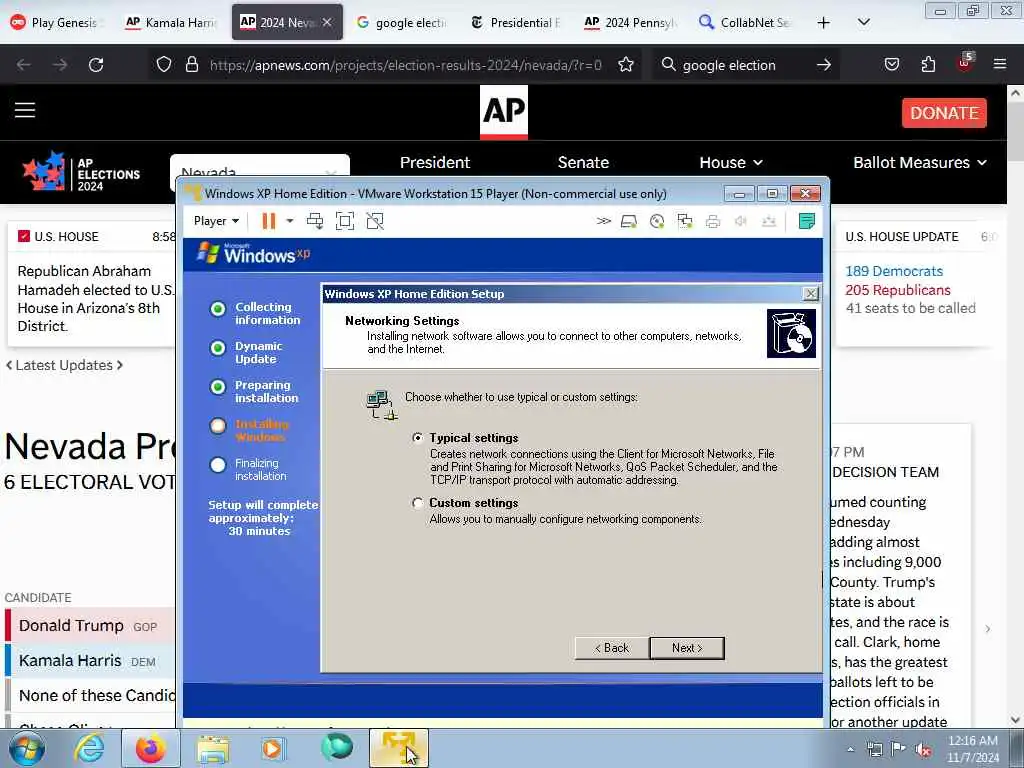Click the network adapter device icon

pyautogui.click(x=685, y=221)
